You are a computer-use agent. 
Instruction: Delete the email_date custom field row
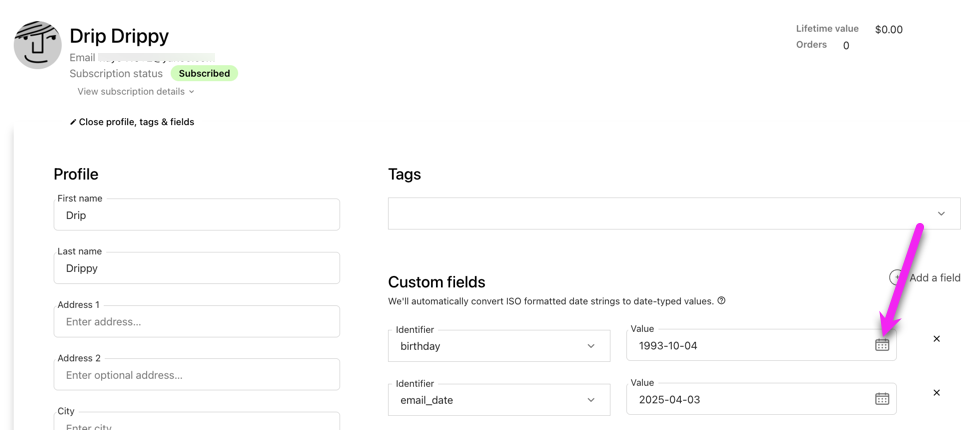[936, 393]
